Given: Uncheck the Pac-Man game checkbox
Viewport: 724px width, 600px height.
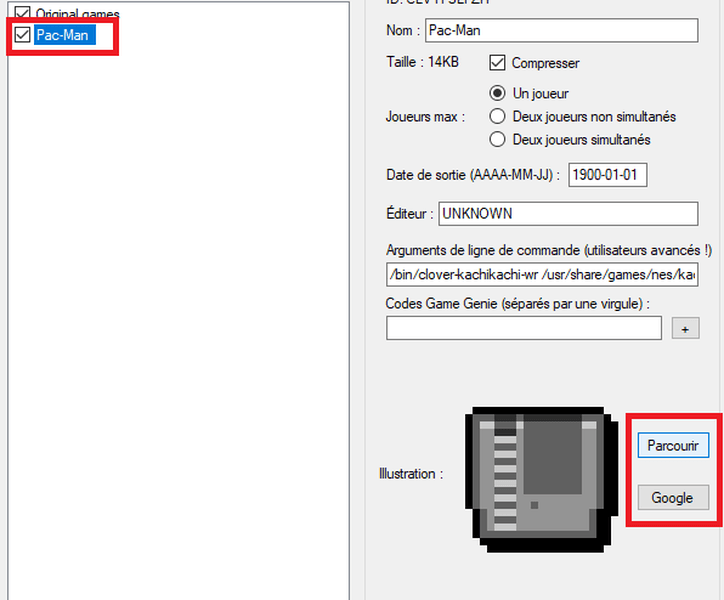Looking at the screenshot, I should tap(22, 35).
